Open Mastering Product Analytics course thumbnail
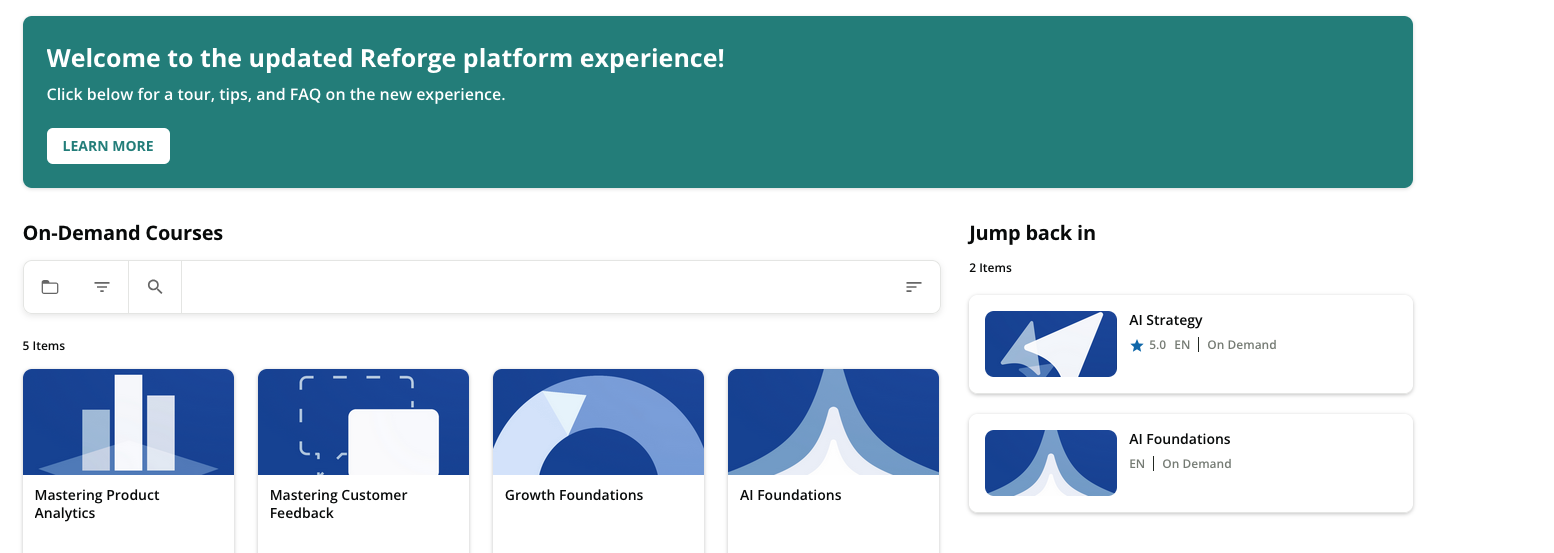Screen dimensions: 1554x553 (128, 422)
